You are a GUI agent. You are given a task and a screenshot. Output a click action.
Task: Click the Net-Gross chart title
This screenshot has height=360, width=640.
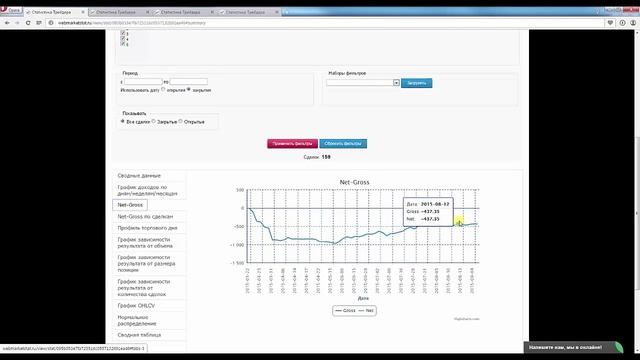click(354, 182)
